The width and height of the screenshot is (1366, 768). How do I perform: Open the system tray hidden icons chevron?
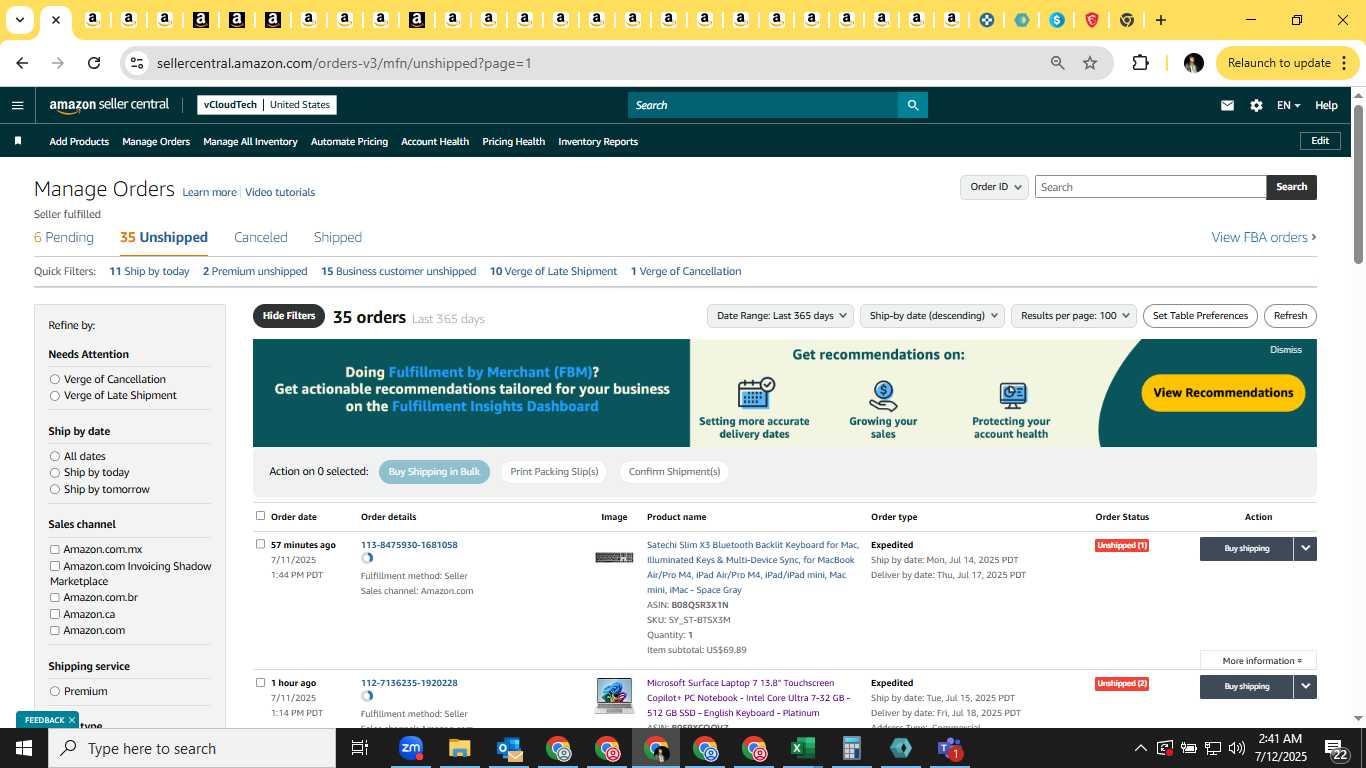[1140, 748]
